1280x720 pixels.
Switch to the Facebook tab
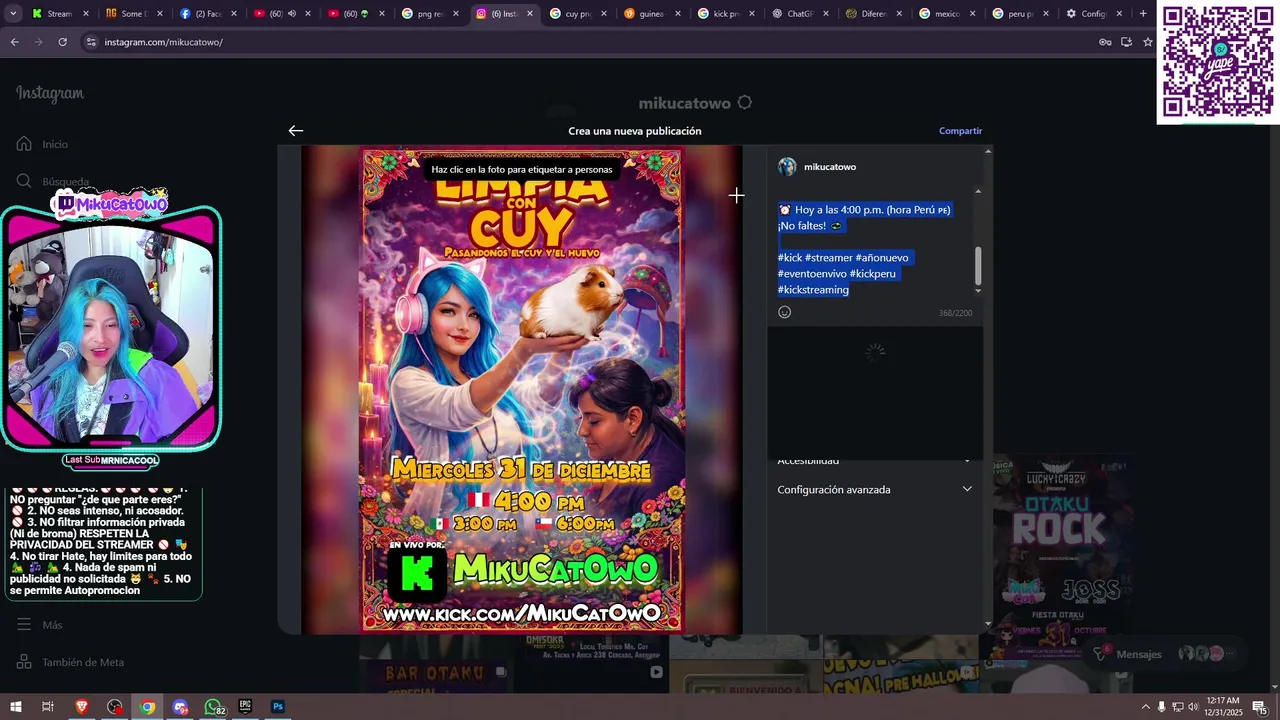[206, 14]
